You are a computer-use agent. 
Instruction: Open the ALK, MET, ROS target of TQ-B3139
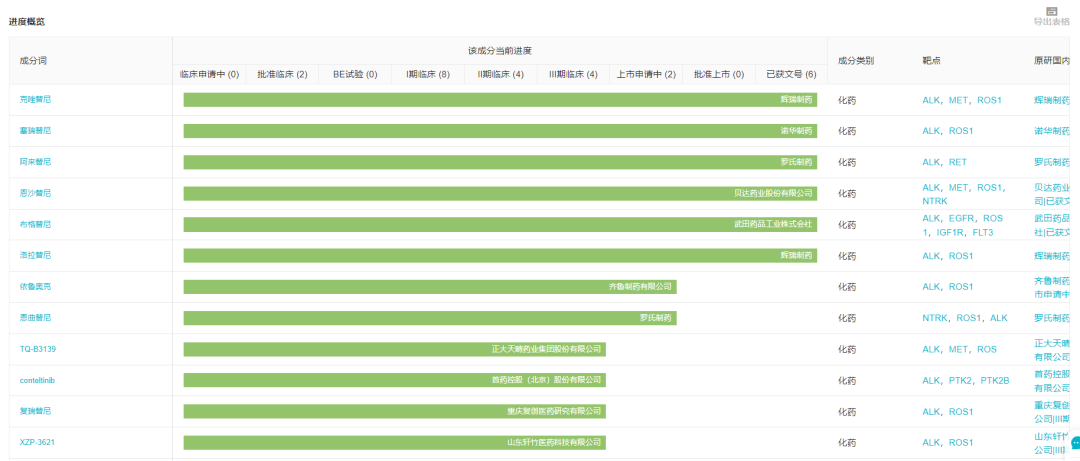coord(959,349)
